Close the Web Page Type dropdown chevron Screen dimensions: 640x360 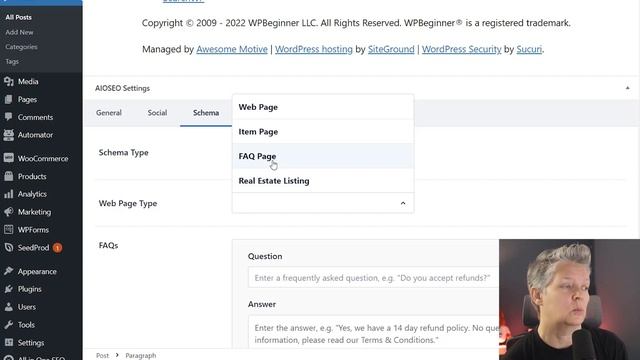pyautogui.click(x=403, y=203)
